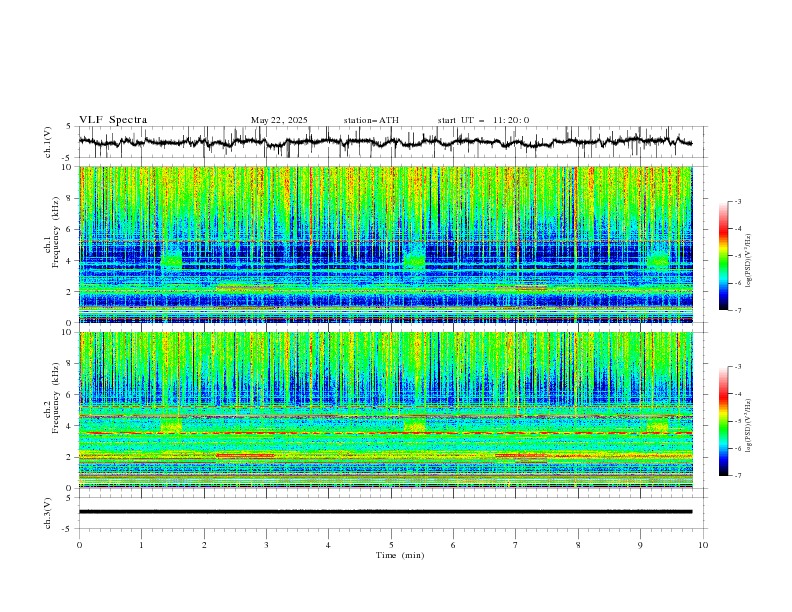The image size is (792, 612).
Task: Click the ch.1 spectrogram color bar
Action: click(723, 256)
